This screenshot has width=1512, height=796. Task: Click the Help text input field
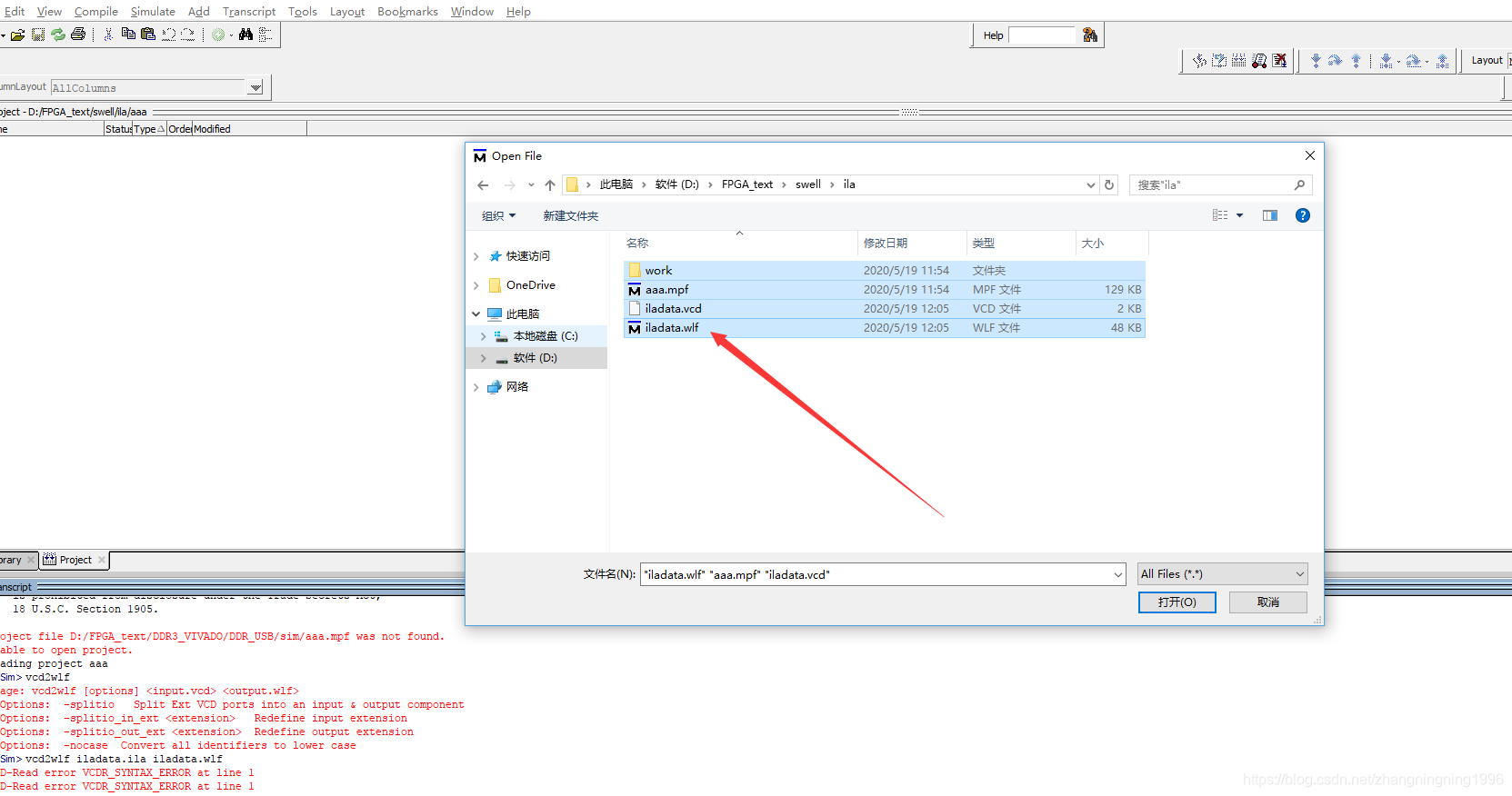click(1042, 35)
